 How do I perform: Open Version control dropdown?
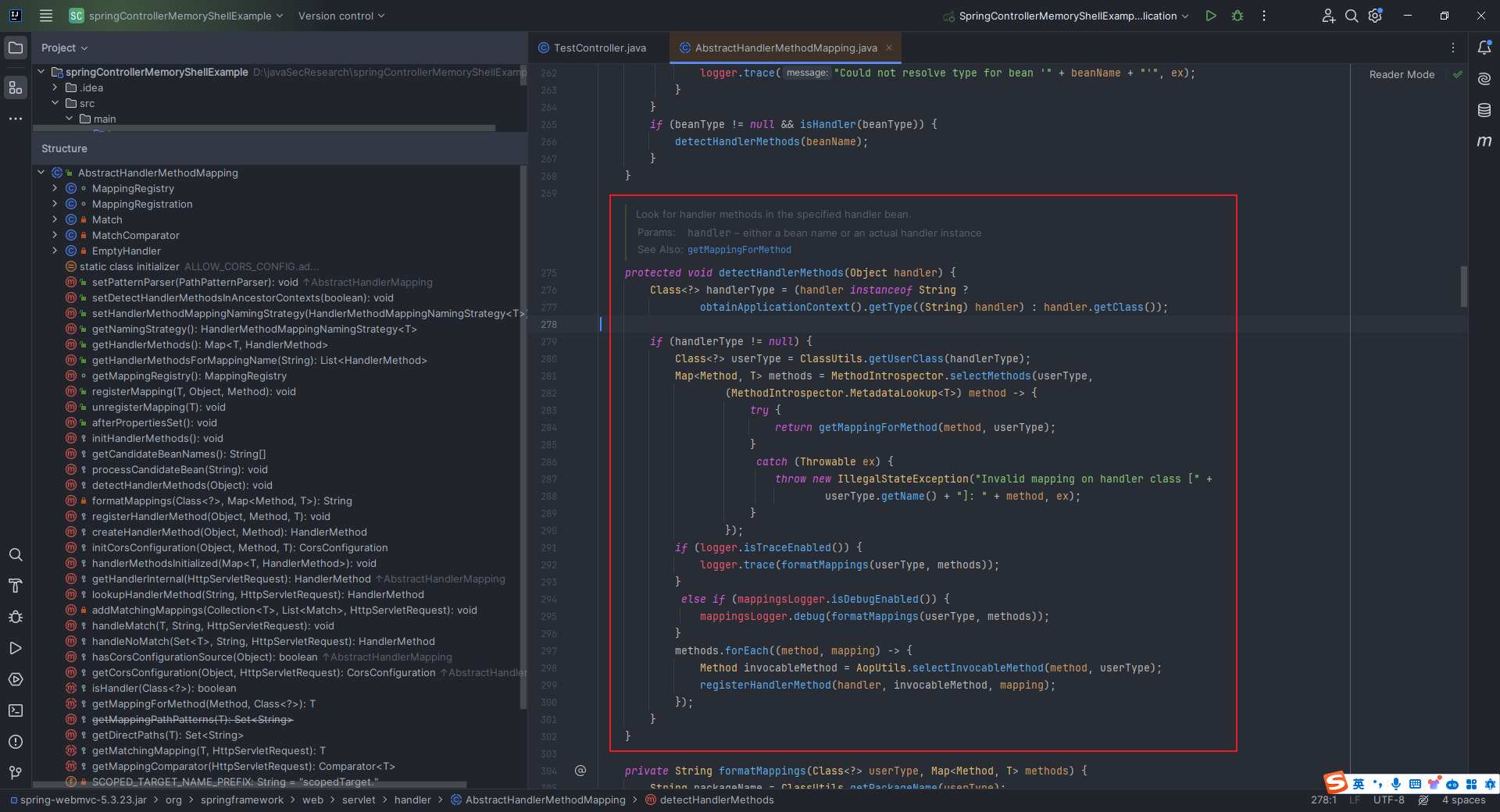(341, 16)
